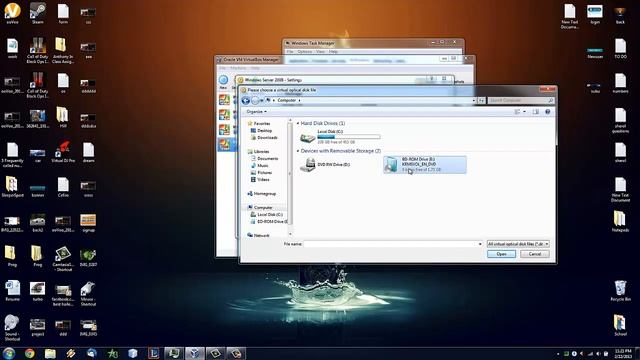Click taskbar clock showing time and date

pyautogui.click(x=622, y=353)
